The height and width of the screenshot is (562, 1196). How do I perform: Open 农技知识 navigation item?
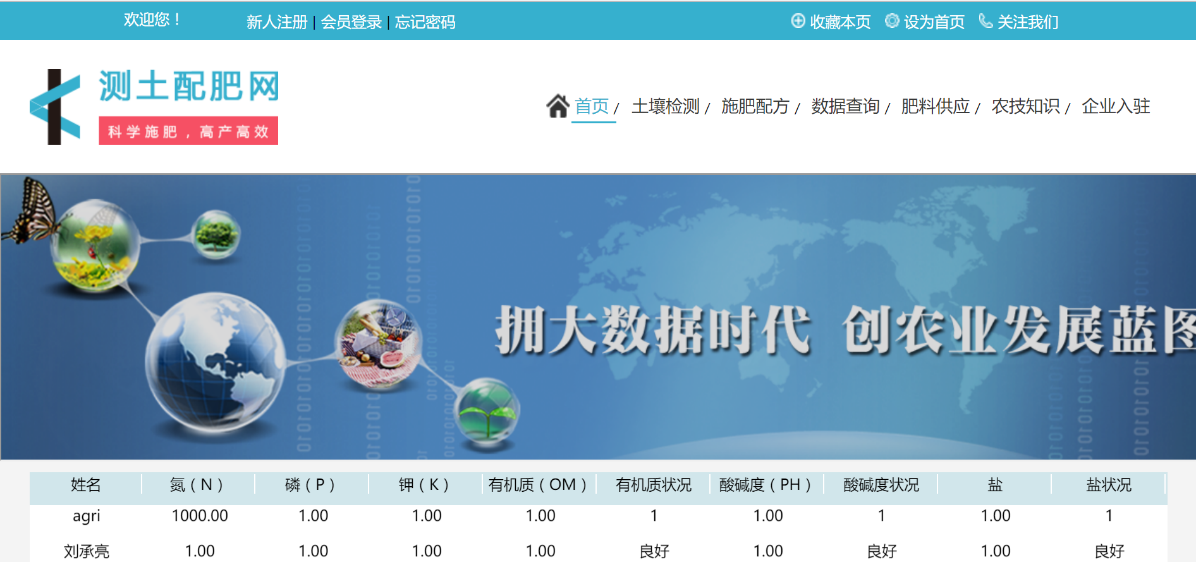click(x=1025, y=106)
